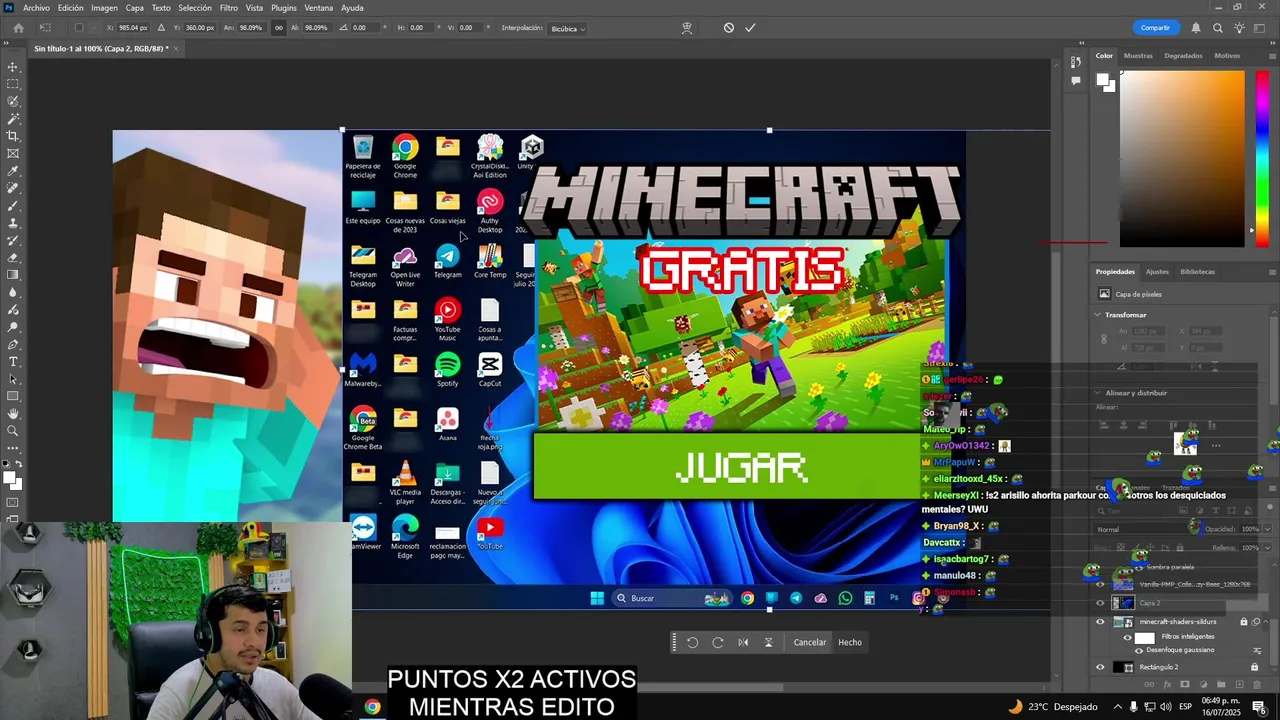1280x720 pixels.
Task: Select the Frame tool
Action: click(x=13, y=153)
